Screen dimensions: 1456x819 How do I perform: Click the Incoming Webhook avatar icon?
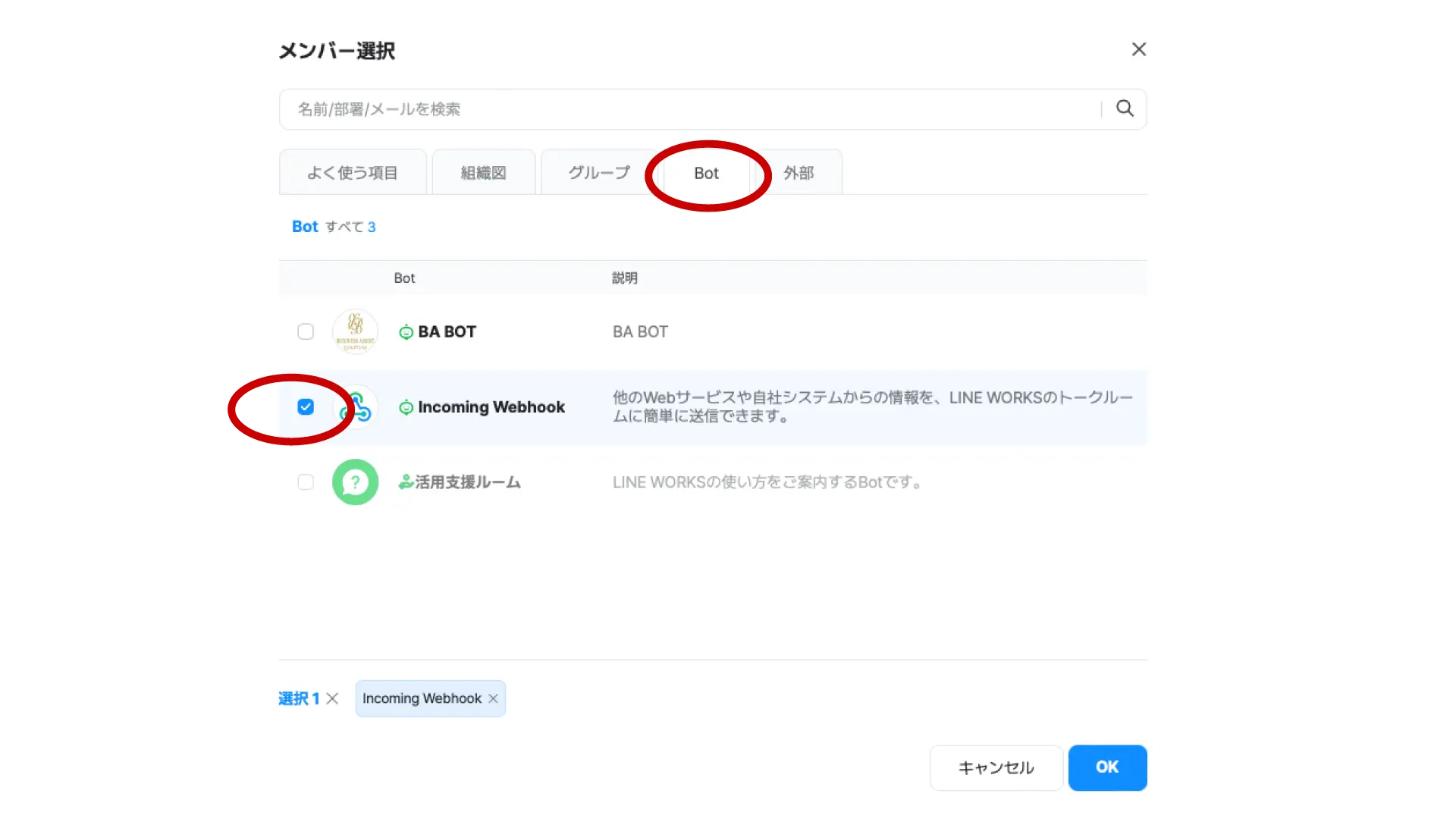pos(355,407)
